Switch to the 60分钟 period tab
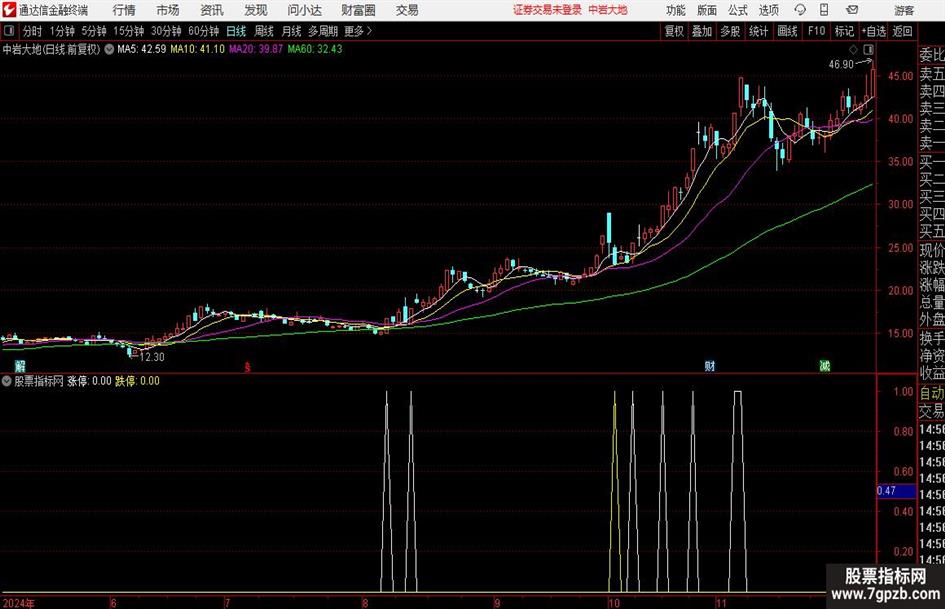This screenshot has height=609, width=945. (204, 31)
